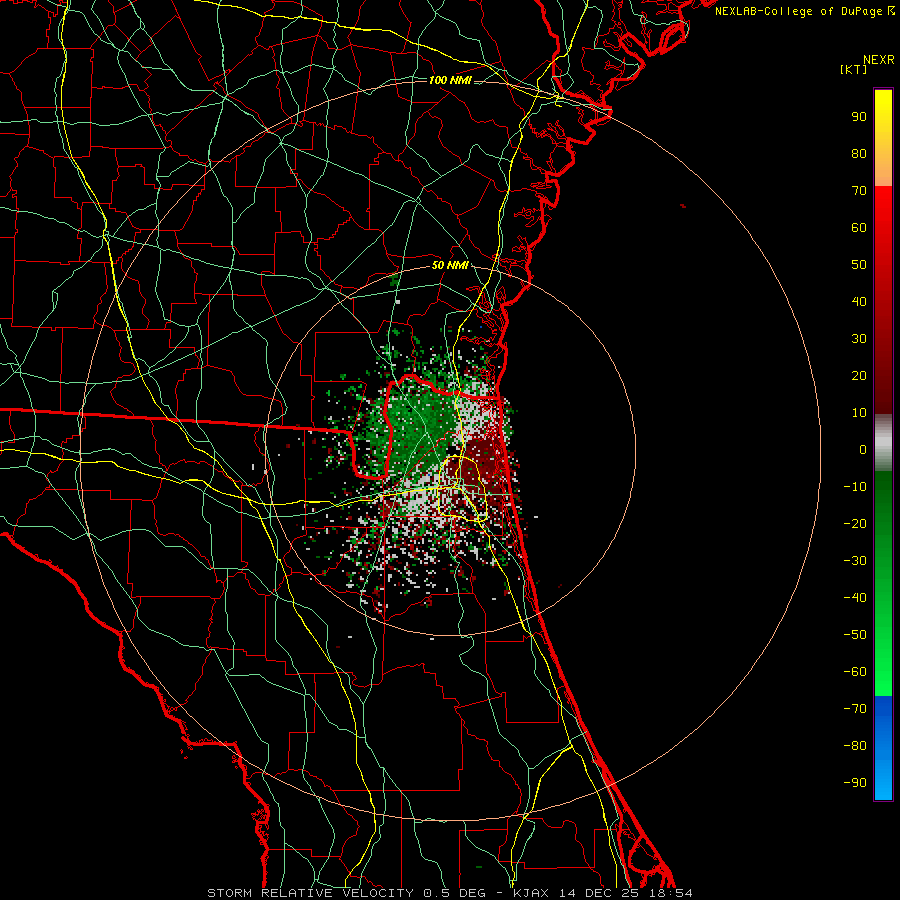This screenshot has height=900, width=900.
Task: Click the "50 NMI" range ring label
Action: pos(450,265)
